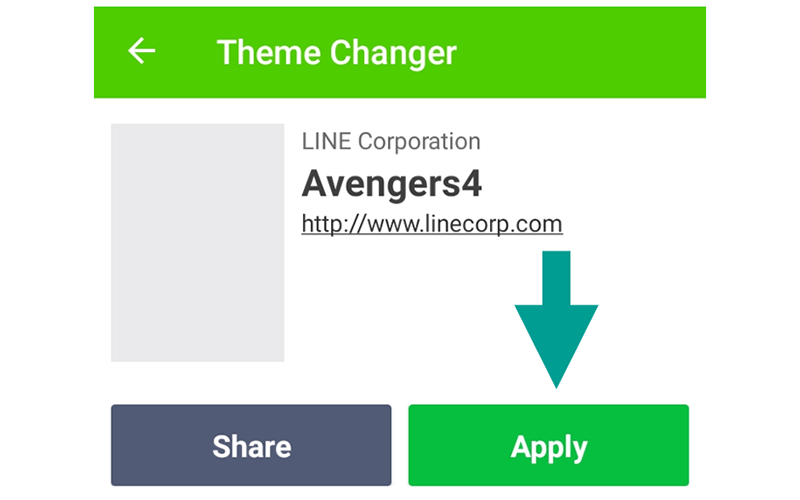Click the teal downward arrow graphic
800x500 pixels.
pyautogui.click(x=556, y=319)
